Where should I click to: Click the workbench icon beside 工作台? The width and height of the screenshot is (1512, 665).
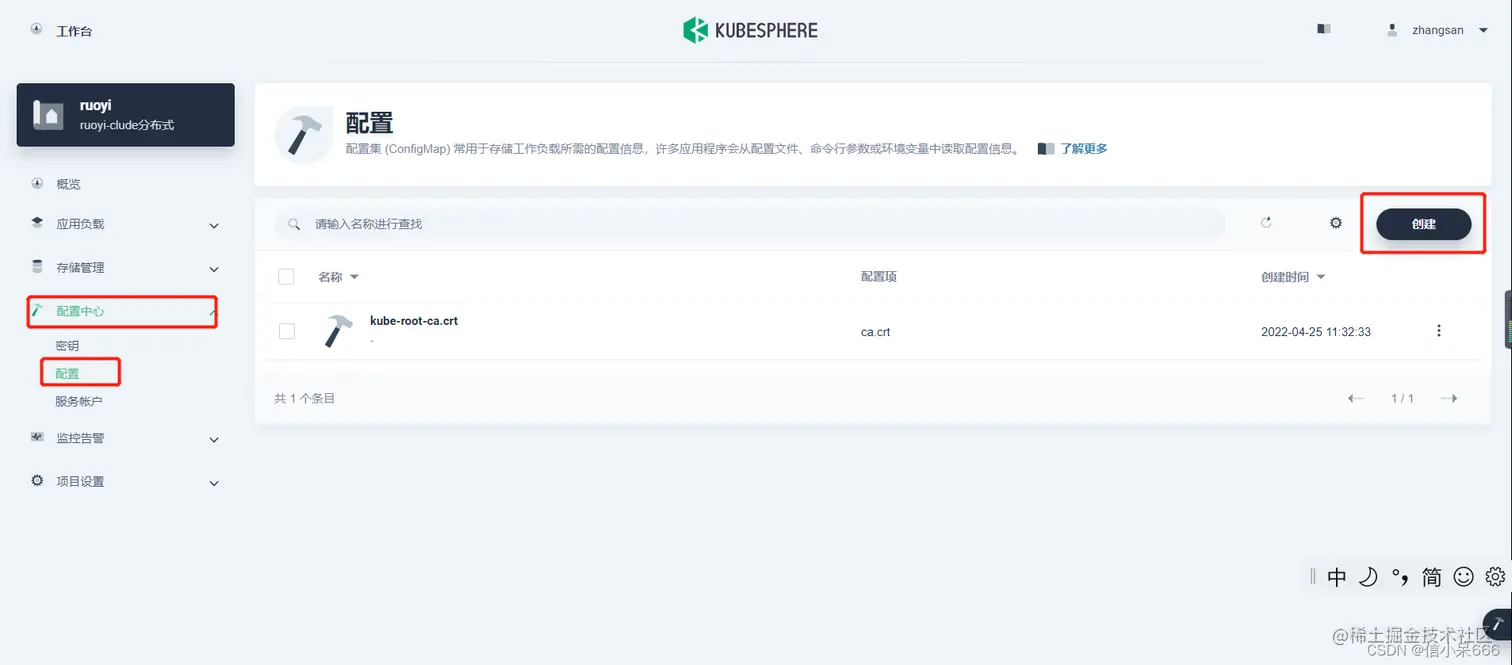tap(37, 30)
